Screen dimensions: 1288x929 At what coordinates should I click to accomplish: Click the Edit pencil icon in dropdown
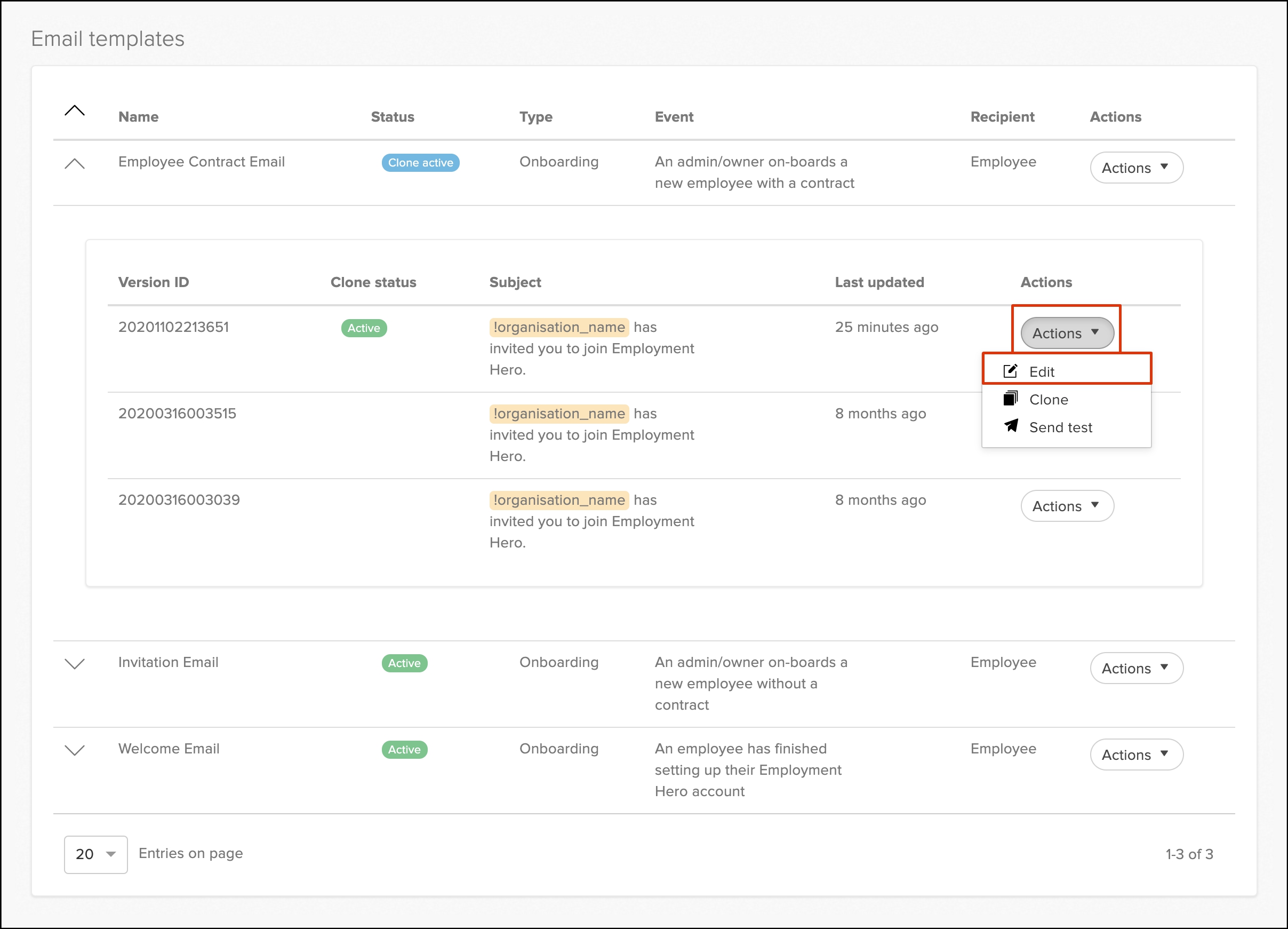[x=1010, y=371]
